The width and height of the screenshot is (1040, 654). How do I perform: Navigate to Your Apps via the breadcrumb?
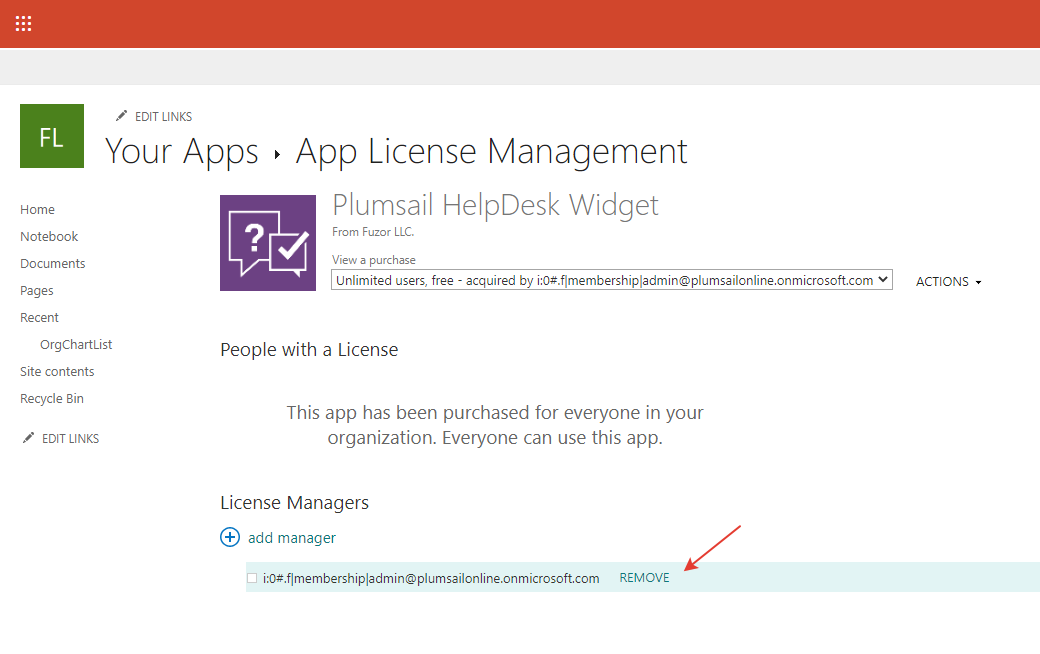click(x=181, y=151)
